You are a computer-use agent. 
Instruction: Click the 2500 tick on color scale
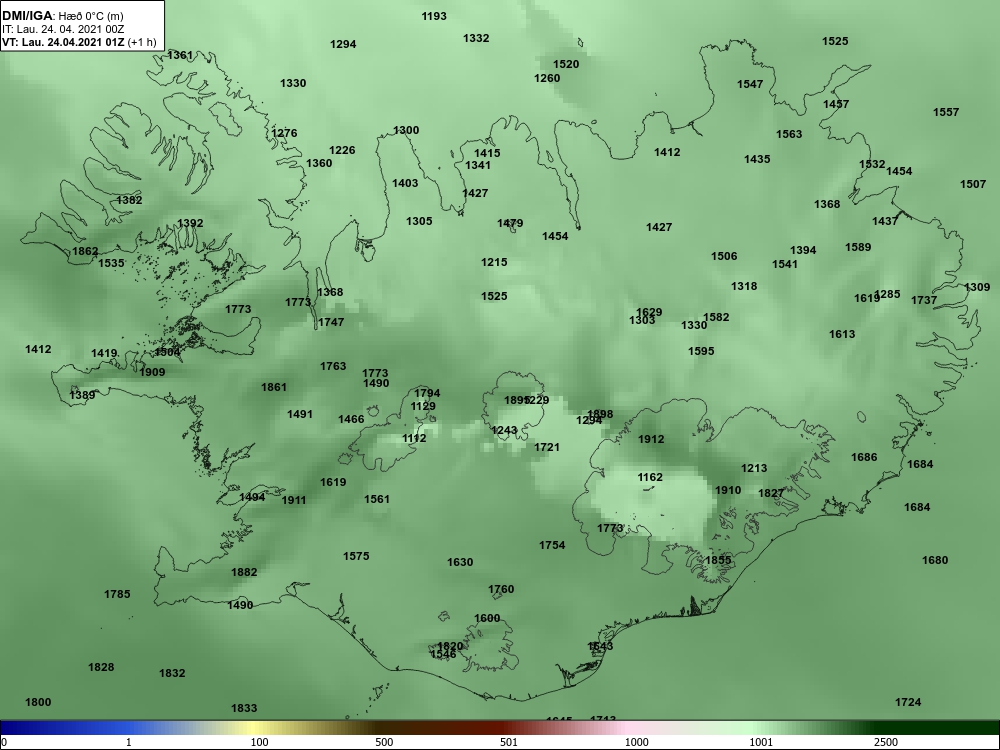pyautogui.click(x=886, y=742)
